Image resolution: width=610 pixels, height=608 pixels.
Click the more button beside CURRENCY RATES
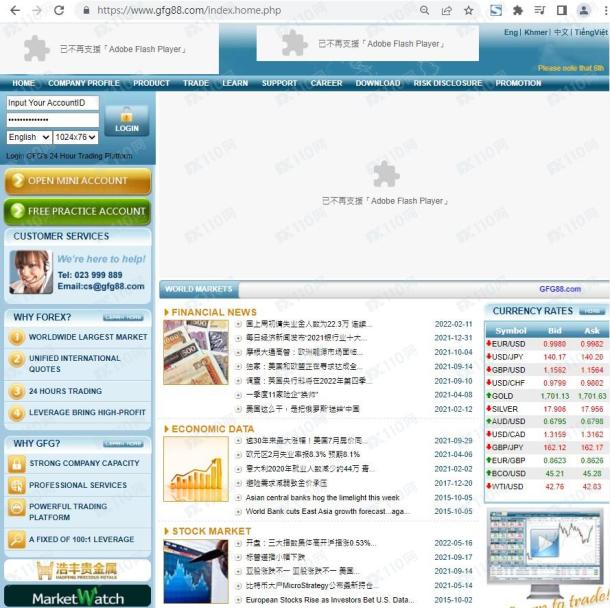click(x=592, y=311)
